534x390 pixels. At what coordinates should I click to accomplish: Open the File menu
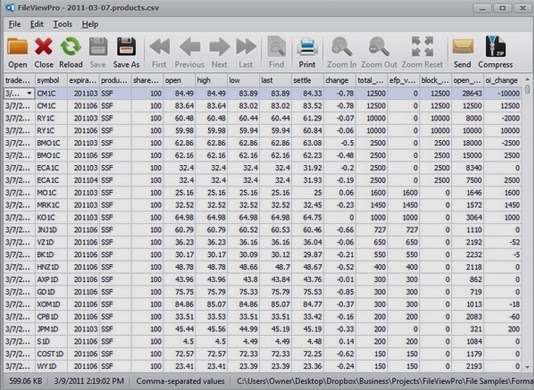(14, 25)
